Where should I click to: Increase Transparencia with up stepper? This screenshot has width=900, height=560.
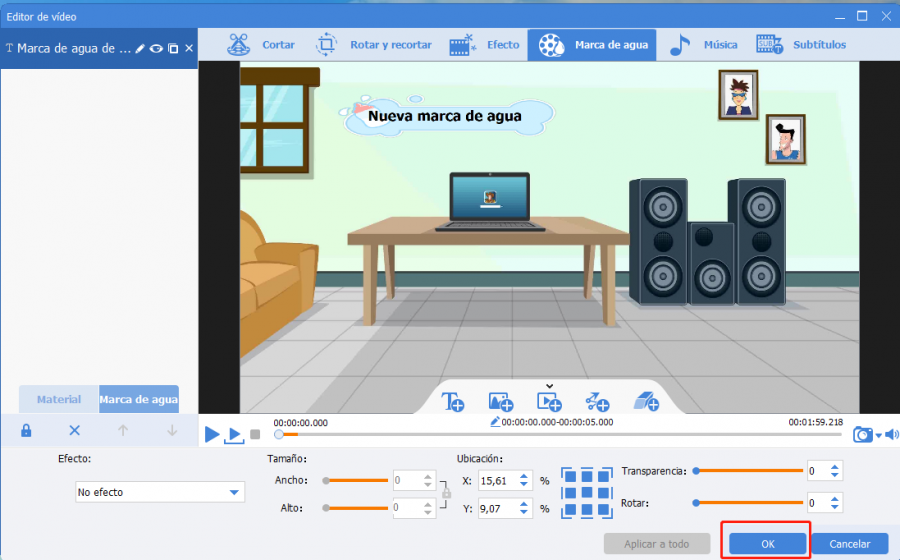(x=835, y=467)
